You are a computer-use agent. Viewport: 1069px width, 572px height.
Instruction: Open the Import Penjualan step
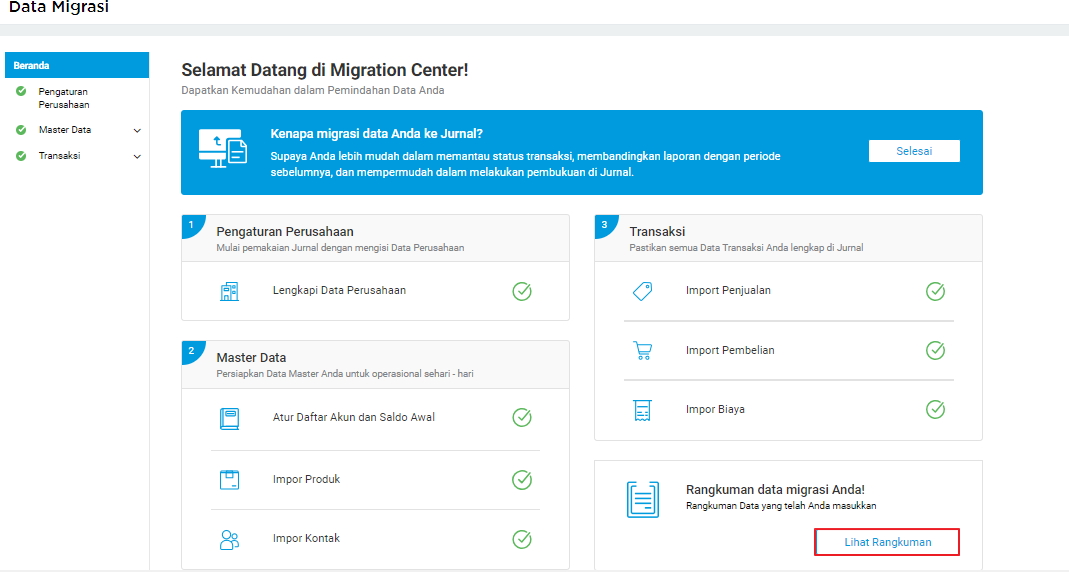coord(728,290)
